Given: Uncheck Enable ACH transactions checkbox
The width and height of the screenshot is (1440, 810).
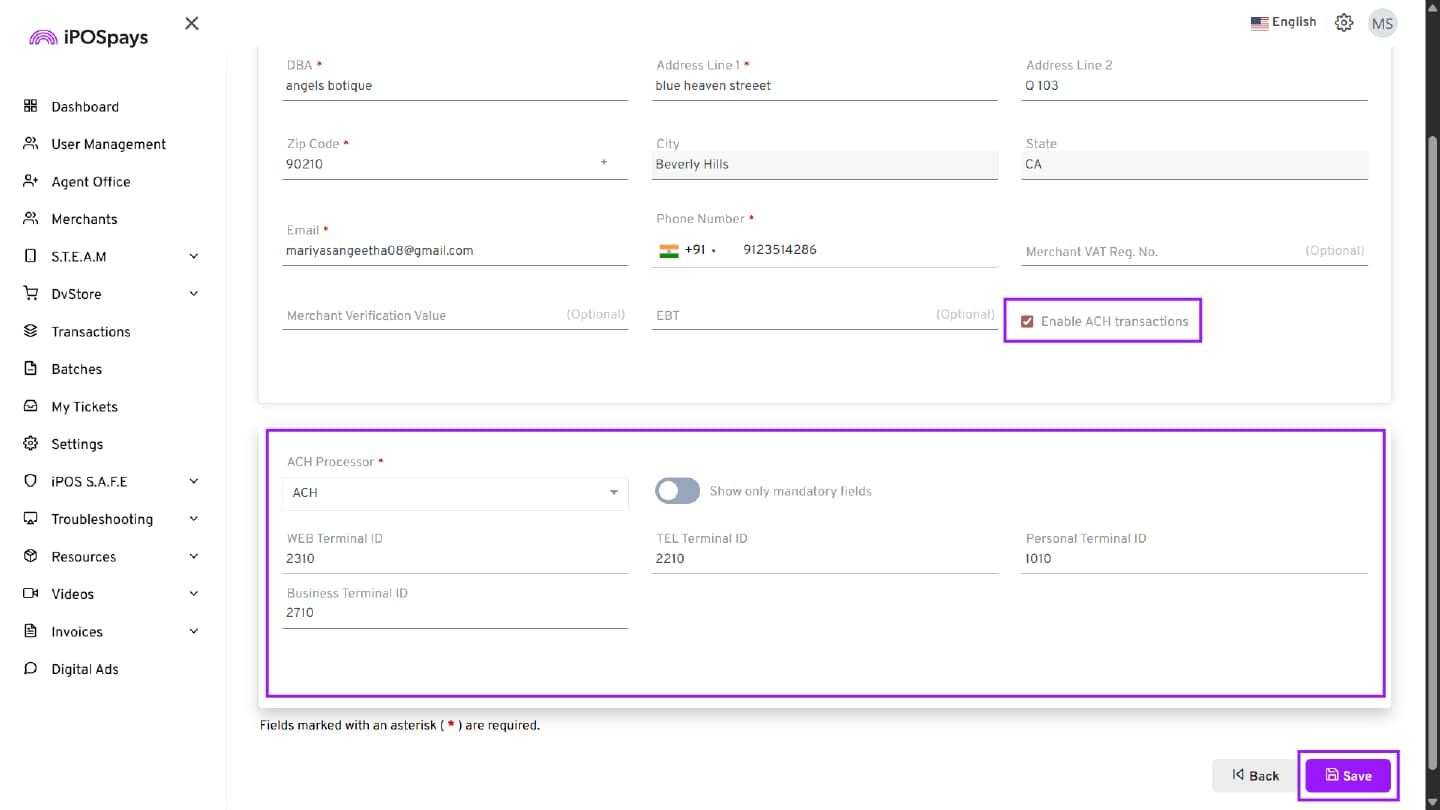Looking at the screenshot, I should click(x=1027, y=322).
